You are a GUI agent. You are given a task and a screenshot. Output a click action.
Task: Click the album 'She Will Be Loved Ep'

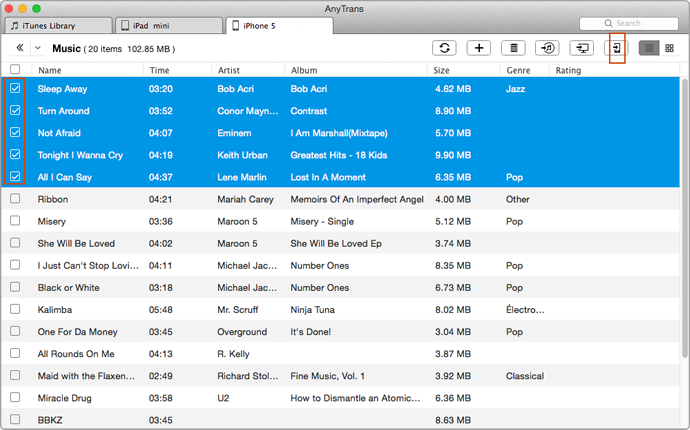(336, 243)
